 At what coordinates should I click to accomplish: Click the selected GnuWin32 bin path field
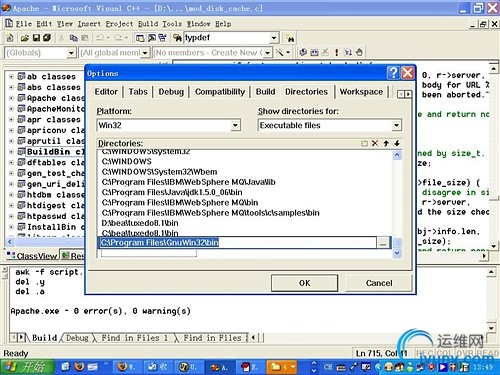(x=238, y=243)
